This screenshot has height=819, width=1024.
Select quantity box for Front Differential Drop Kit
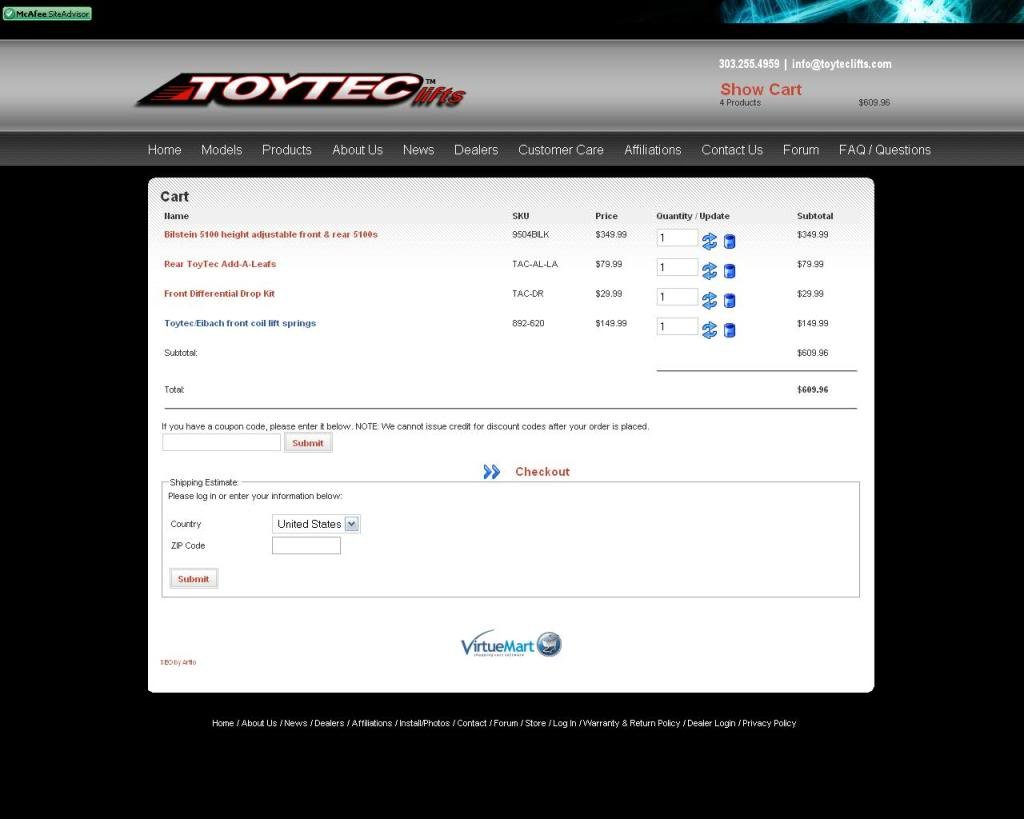click(x=677, y=297)
